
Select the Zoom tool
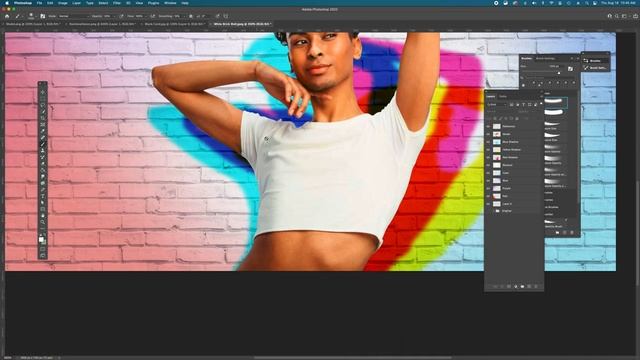click(x=42, y=222)
